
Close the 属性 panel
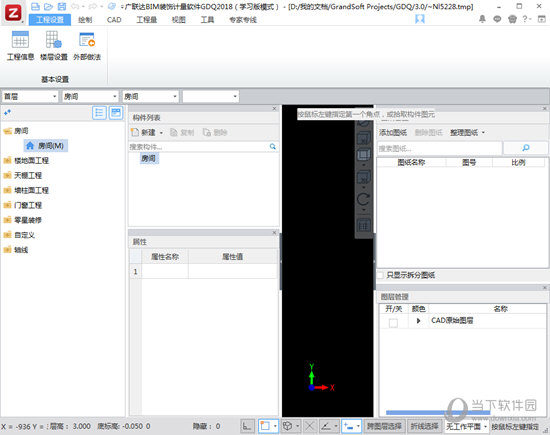point(275,233)
